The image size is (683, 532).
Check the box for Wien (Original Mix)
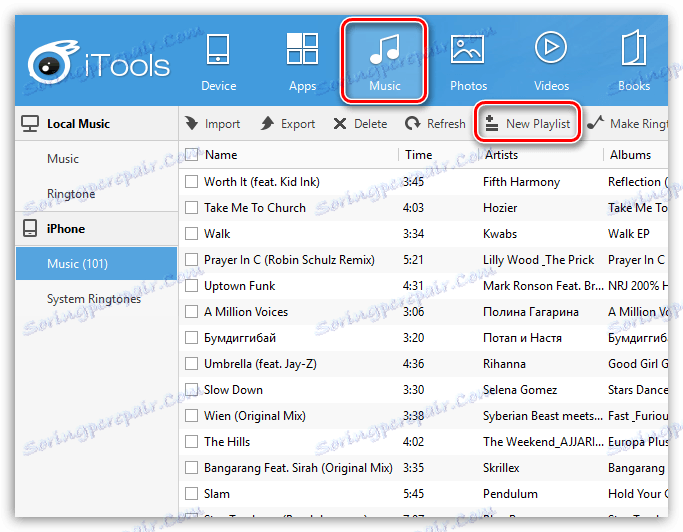point(191,416)
